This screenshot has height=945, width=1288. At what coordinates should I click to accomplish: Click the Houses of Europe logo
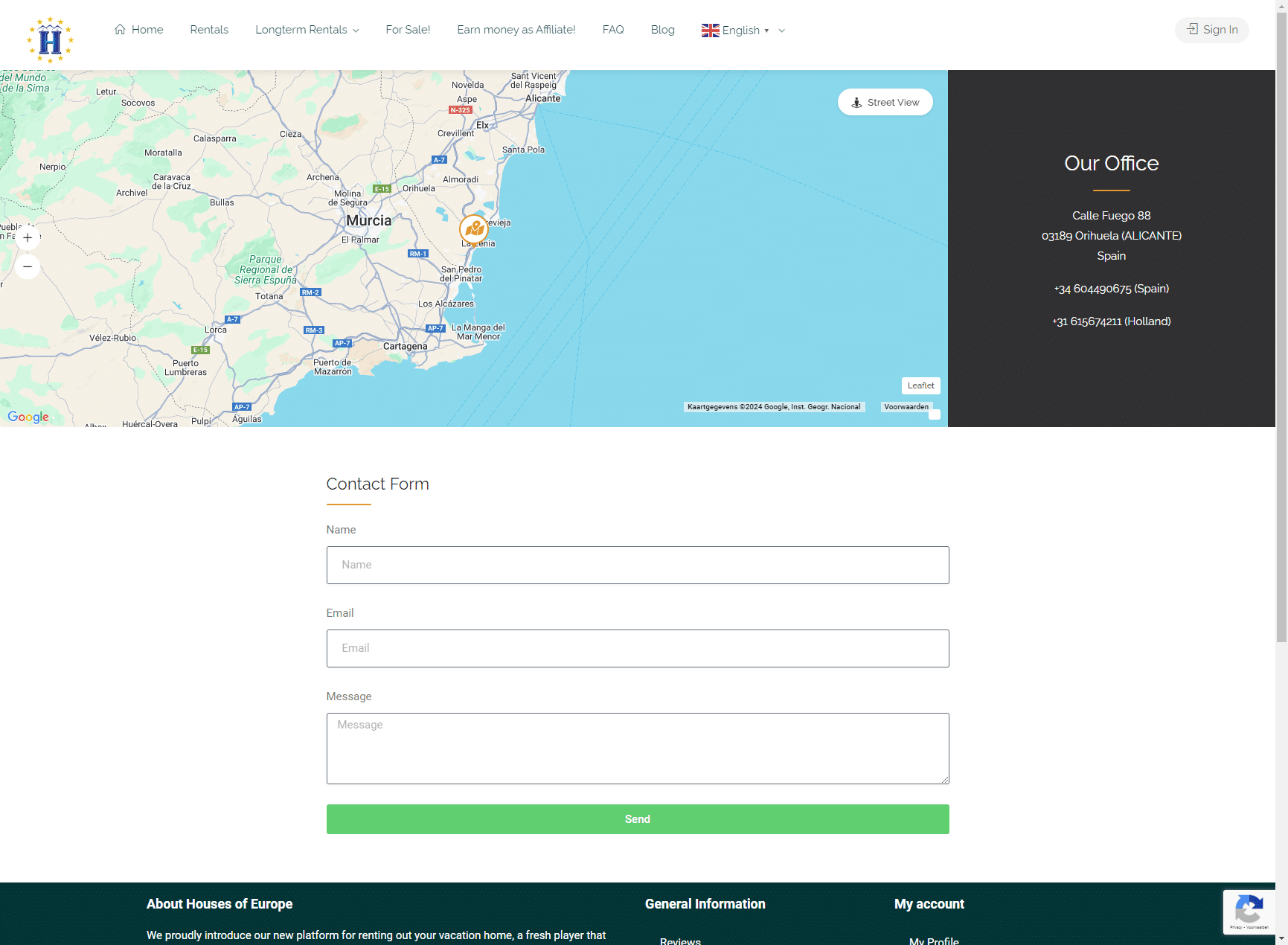point(50,39)
